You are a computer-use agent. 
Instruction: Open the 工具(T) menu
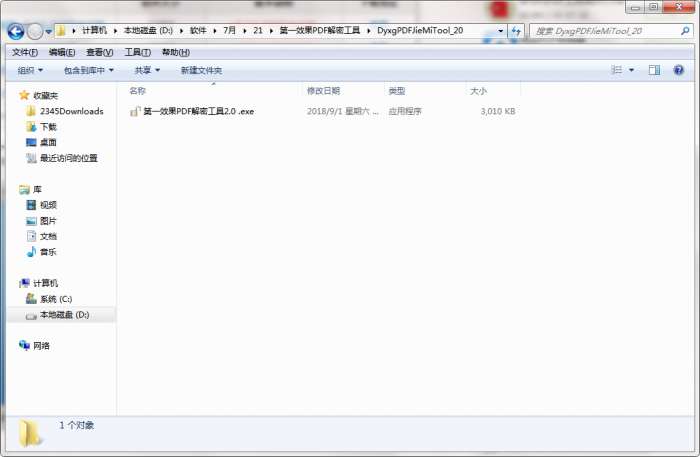click(138, 52)
